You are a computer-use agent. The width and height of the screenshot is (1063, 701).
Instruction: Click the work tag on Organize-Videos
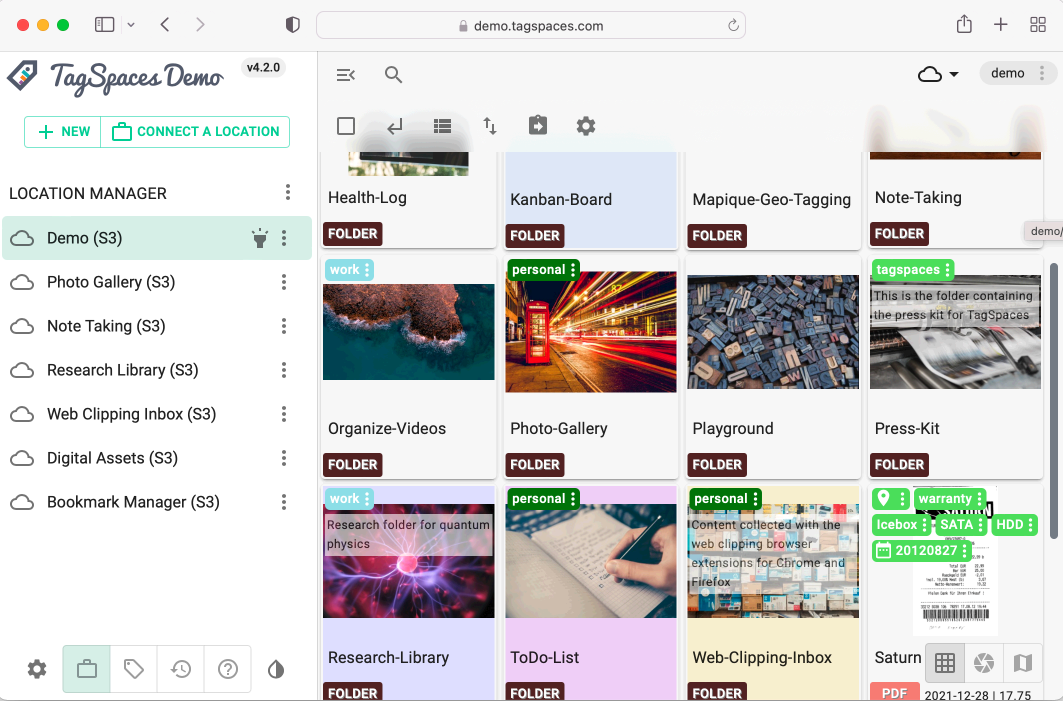(349, 270)
